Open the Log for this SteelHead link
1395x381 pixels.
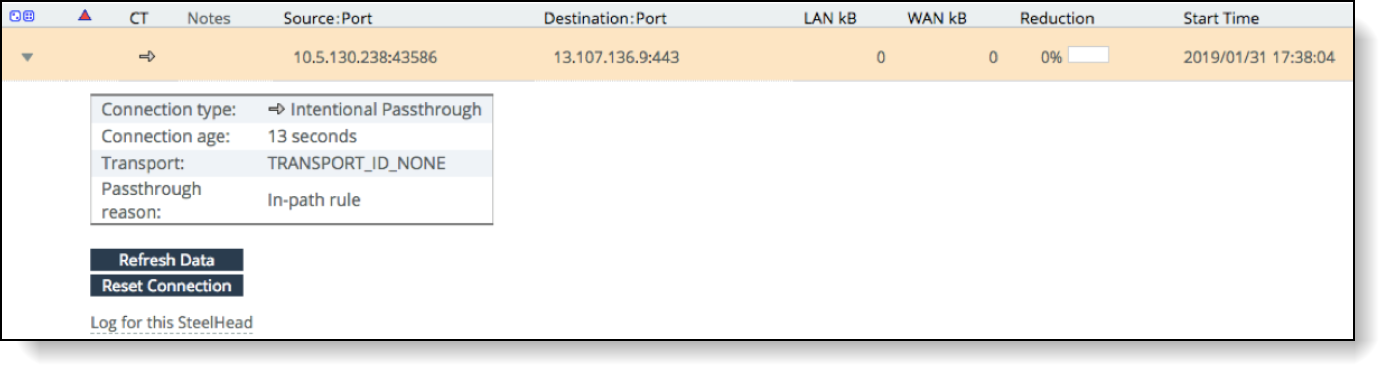171,323
